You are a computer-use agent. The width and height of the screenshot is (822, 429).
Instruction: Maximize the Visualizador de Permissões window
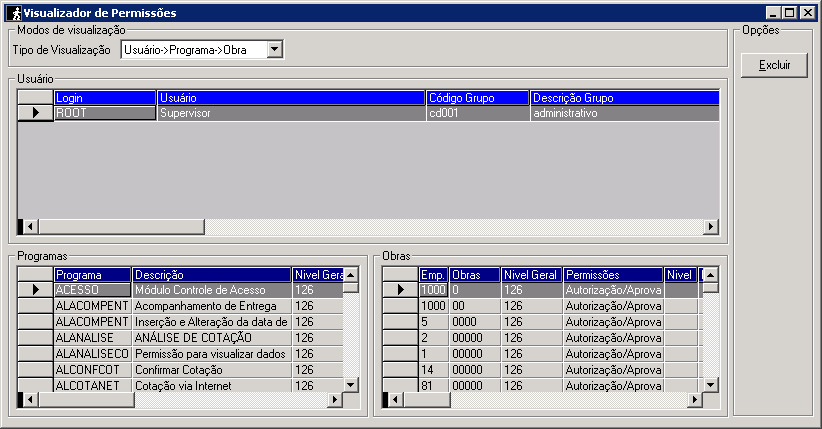click(x=790, y=13)
